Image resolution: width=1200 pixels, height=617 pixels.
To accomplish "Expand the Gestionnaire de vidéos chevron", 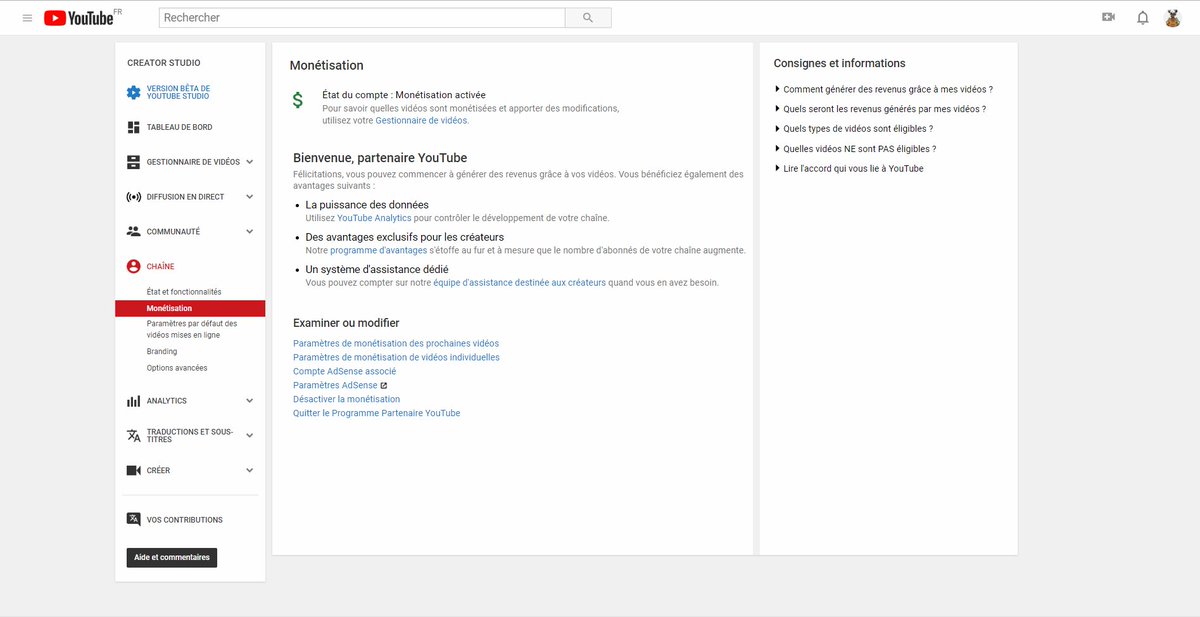I will coord(250,162).
